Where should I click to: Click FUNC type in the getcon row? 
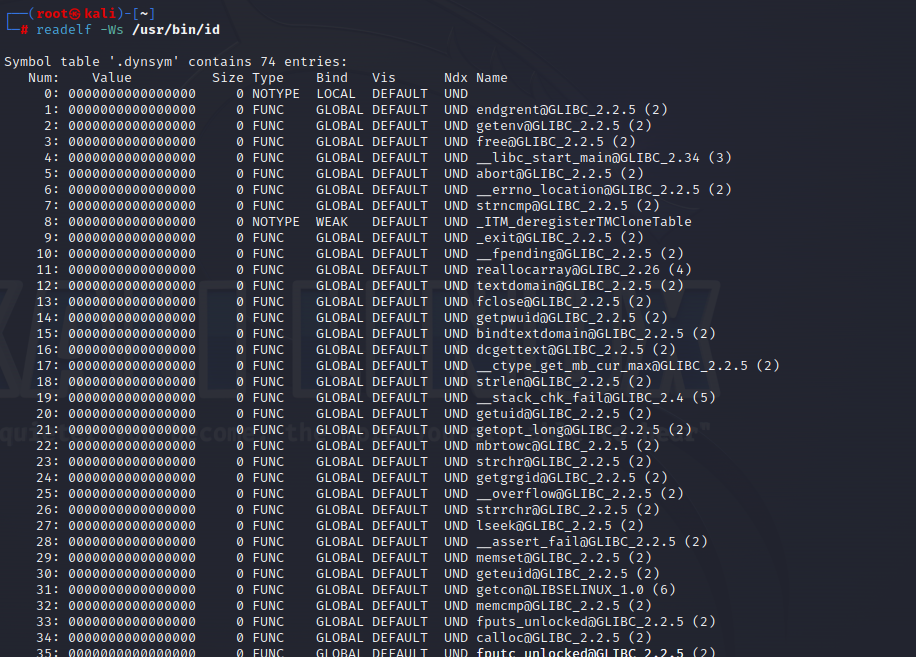tap(268, 590)
